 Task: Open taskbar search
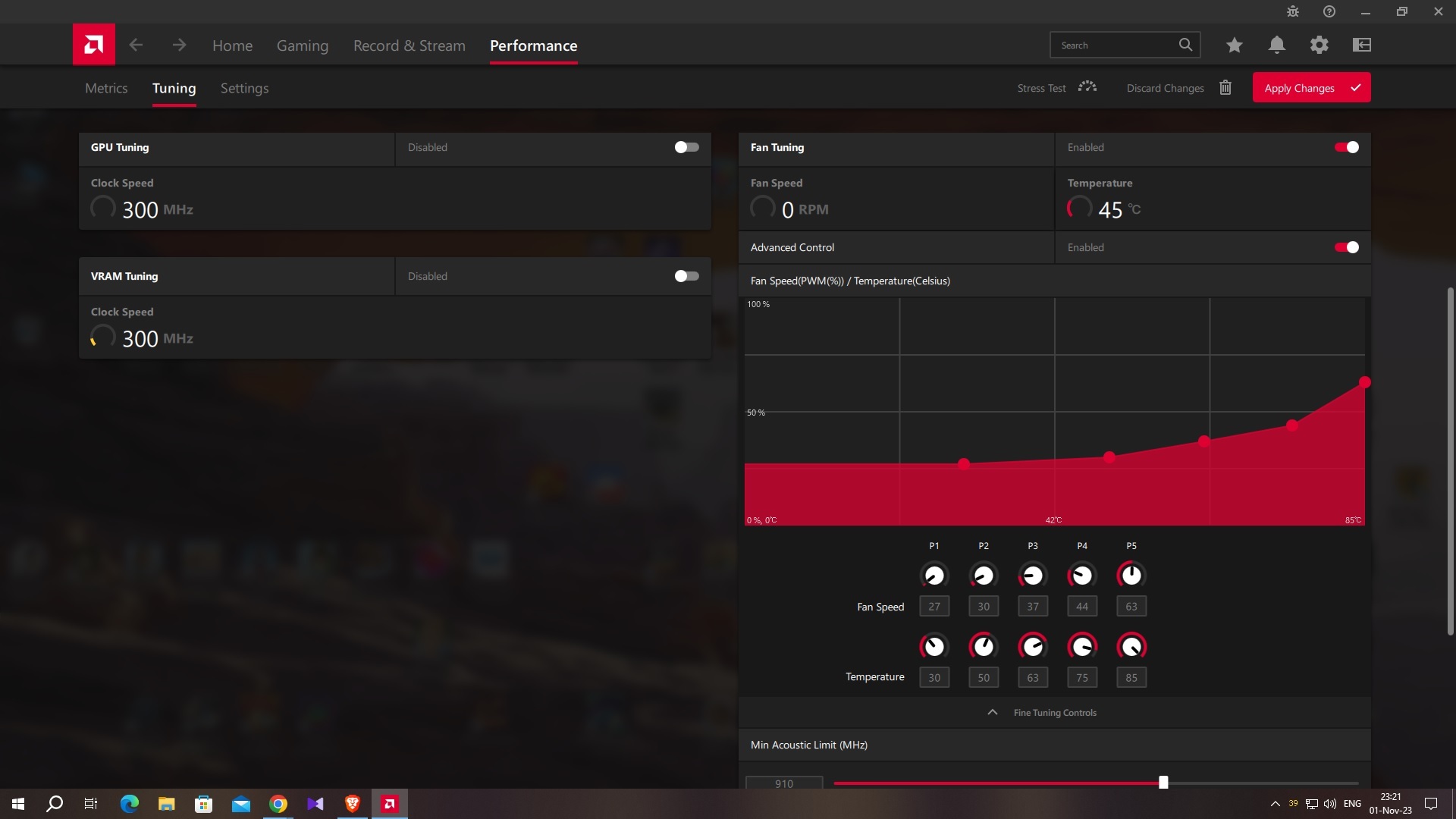55,804
